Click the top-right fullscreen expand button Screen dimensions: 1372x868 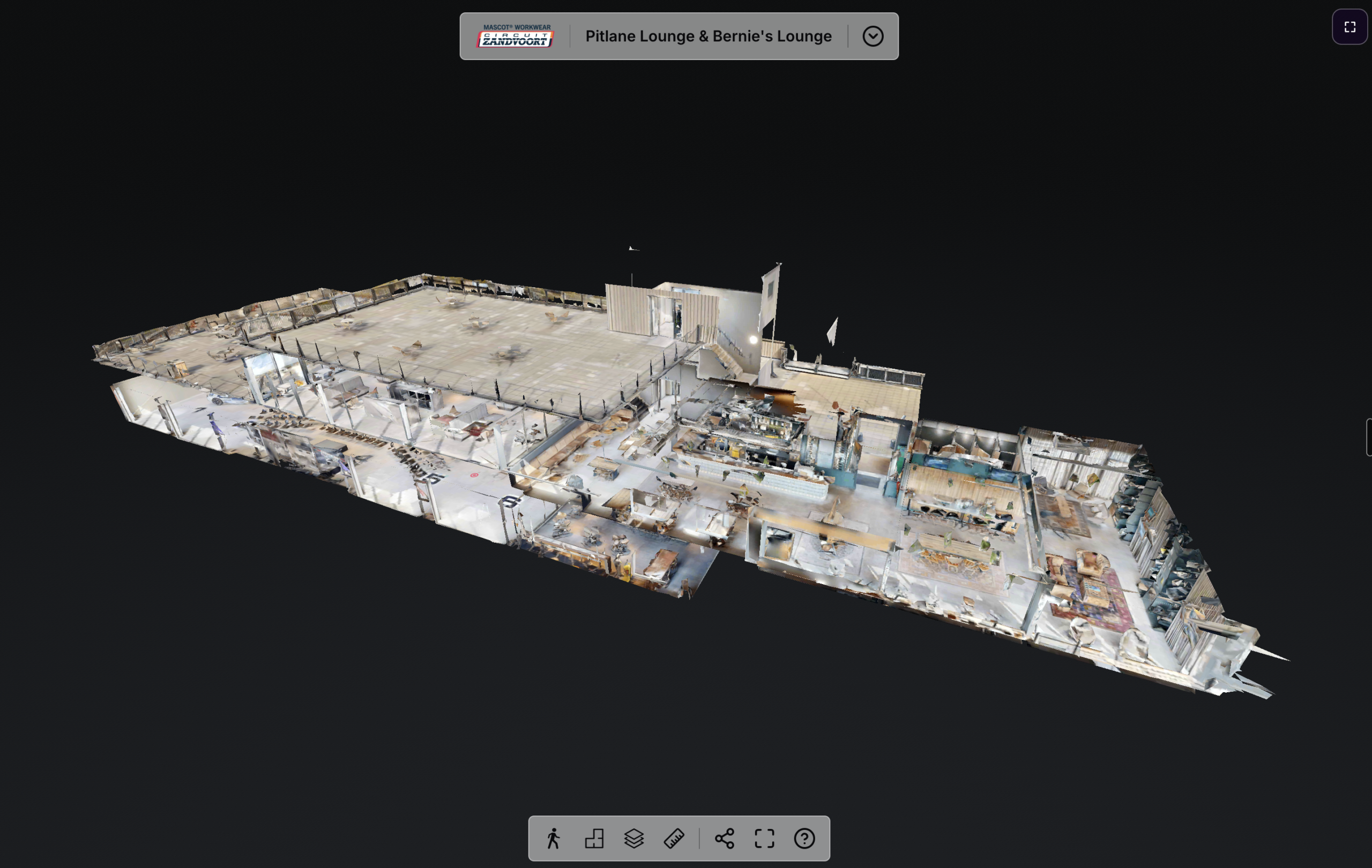(1350, 27)
